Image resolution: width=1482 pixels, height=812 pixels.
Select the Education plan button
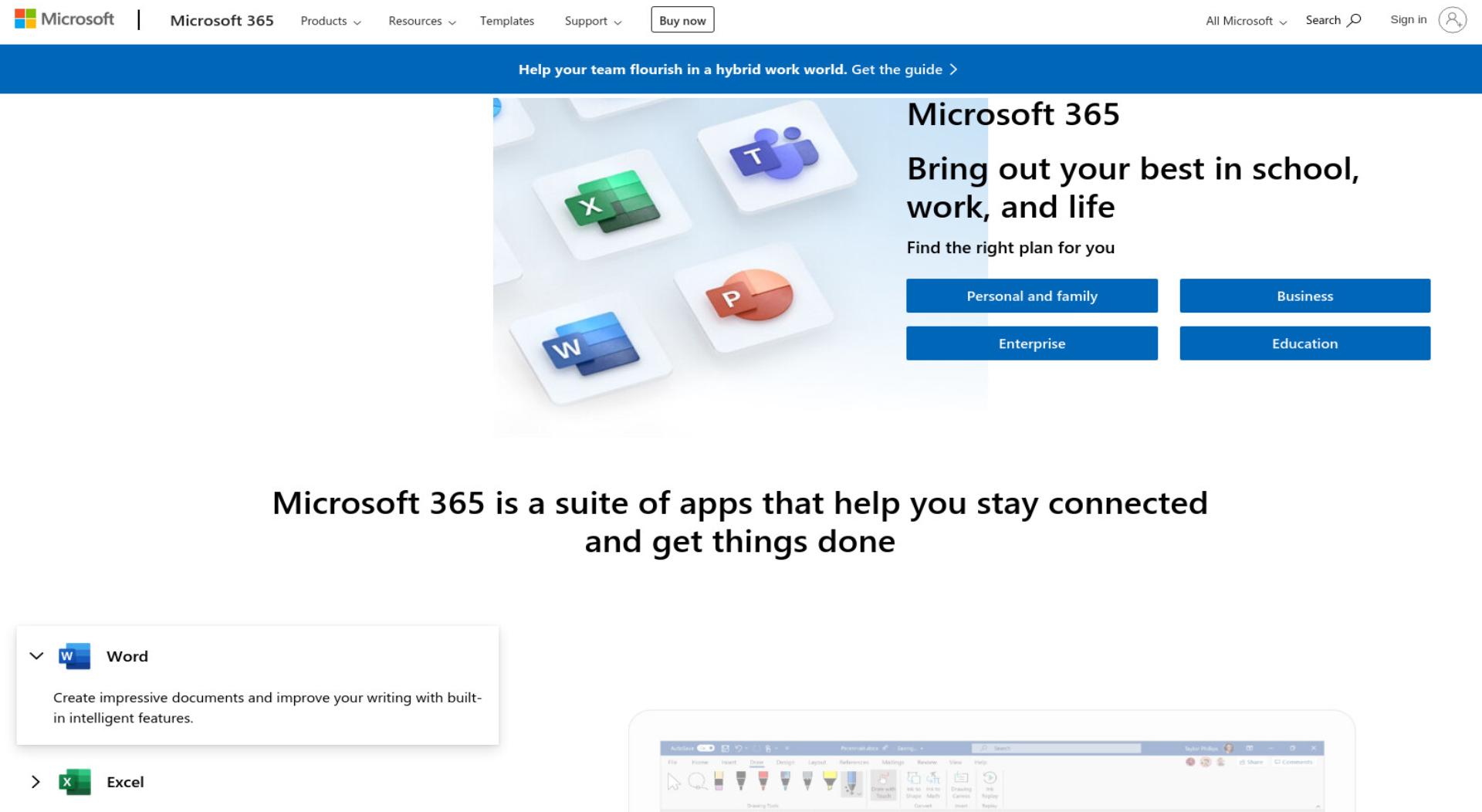point(1304,343)
